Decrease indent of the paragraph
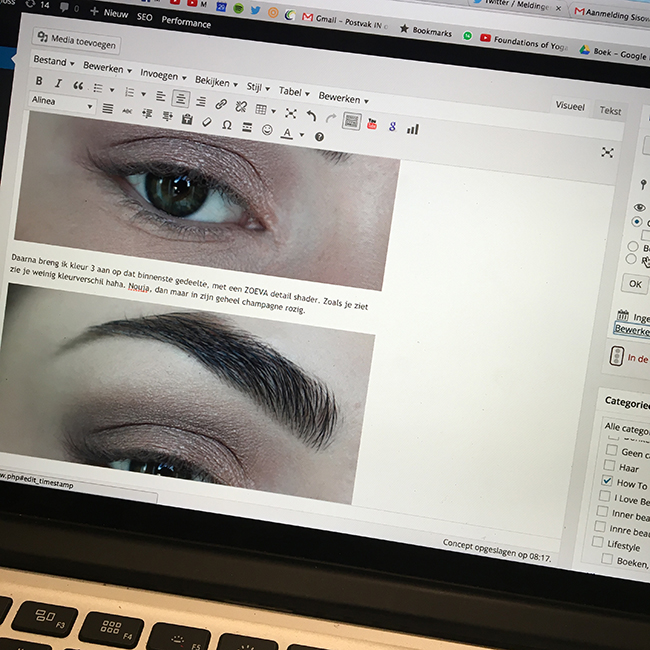Screen dimensions: 650x650 point(147,114)
